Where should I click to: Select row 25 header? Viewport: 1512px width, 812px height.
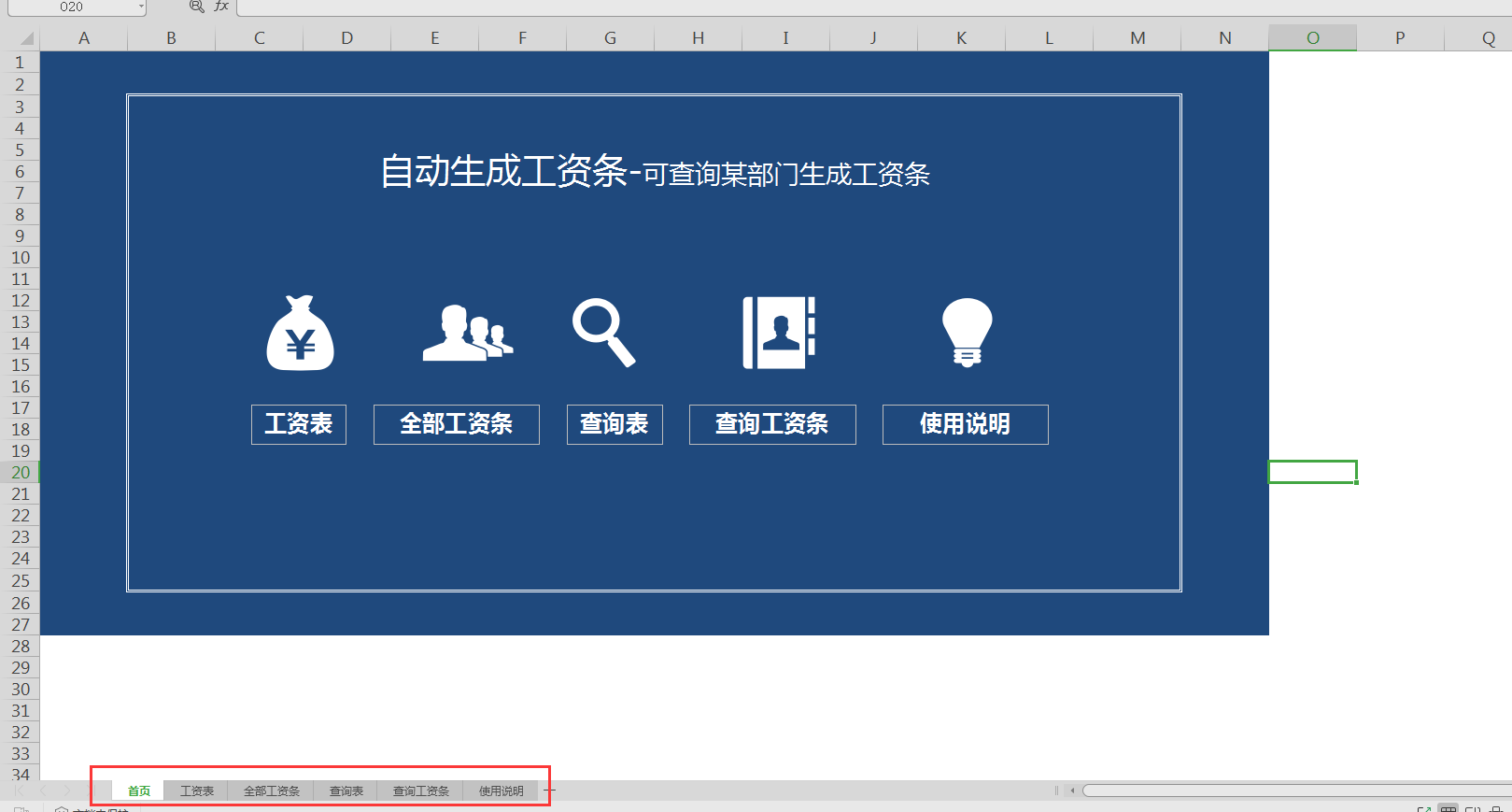coord(20,580)
